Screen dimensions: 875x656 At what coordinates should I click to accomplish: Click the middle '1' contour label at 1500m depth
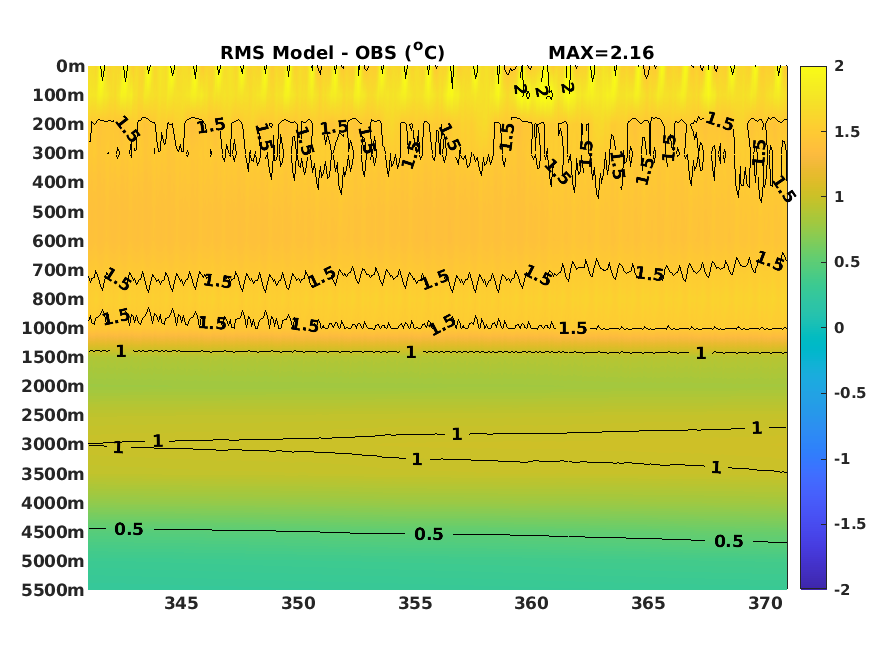(x=411, y=353)
